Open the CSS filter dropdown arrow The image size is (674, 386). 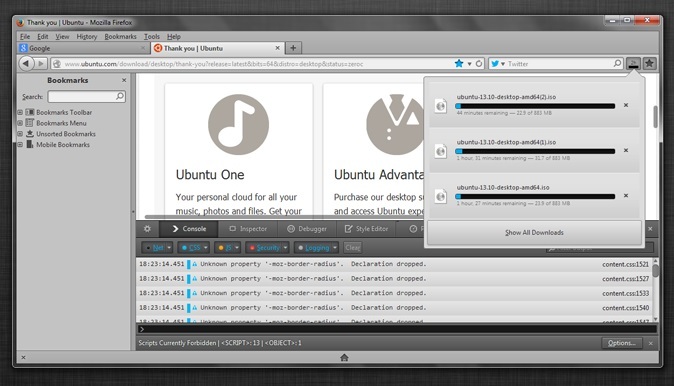pyautogui.click(x=206, y=248)
